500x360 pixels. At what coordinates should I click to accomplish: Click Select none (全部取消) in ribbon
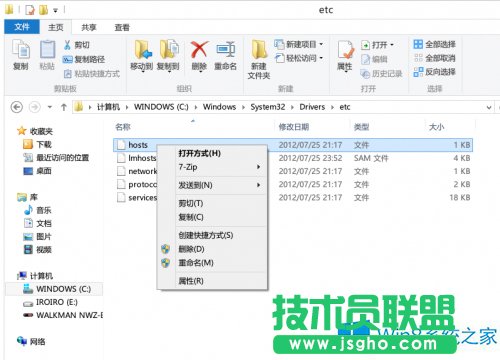tap(434, 58)
